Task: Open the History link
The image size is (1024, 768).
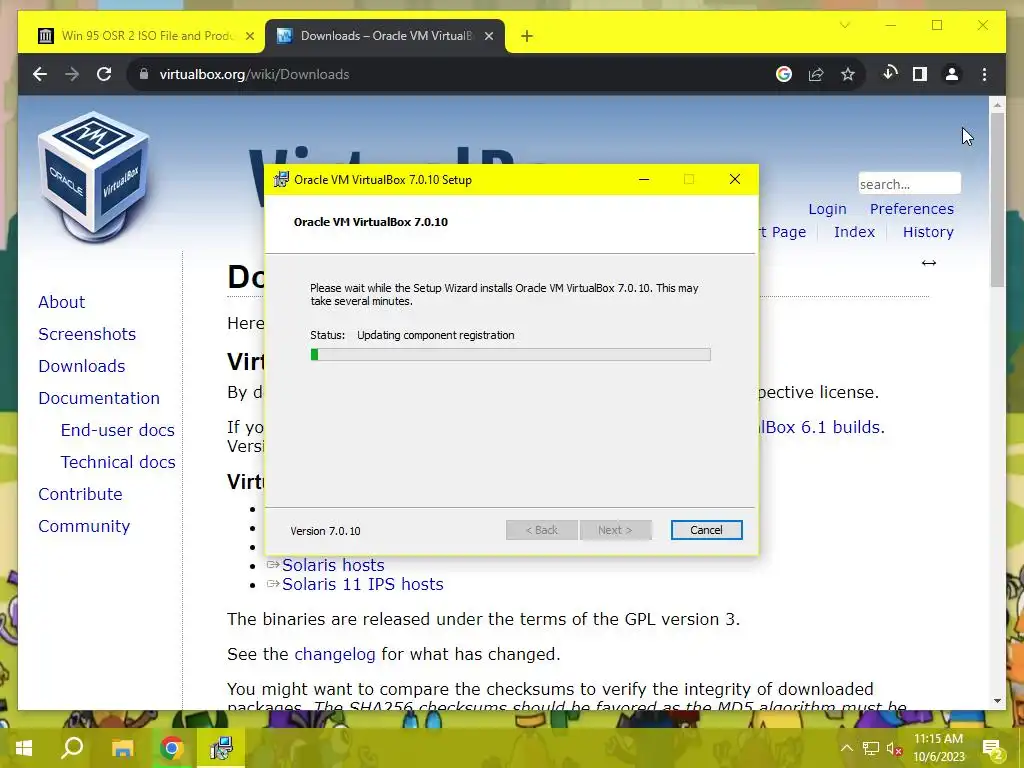Action: 928,232
